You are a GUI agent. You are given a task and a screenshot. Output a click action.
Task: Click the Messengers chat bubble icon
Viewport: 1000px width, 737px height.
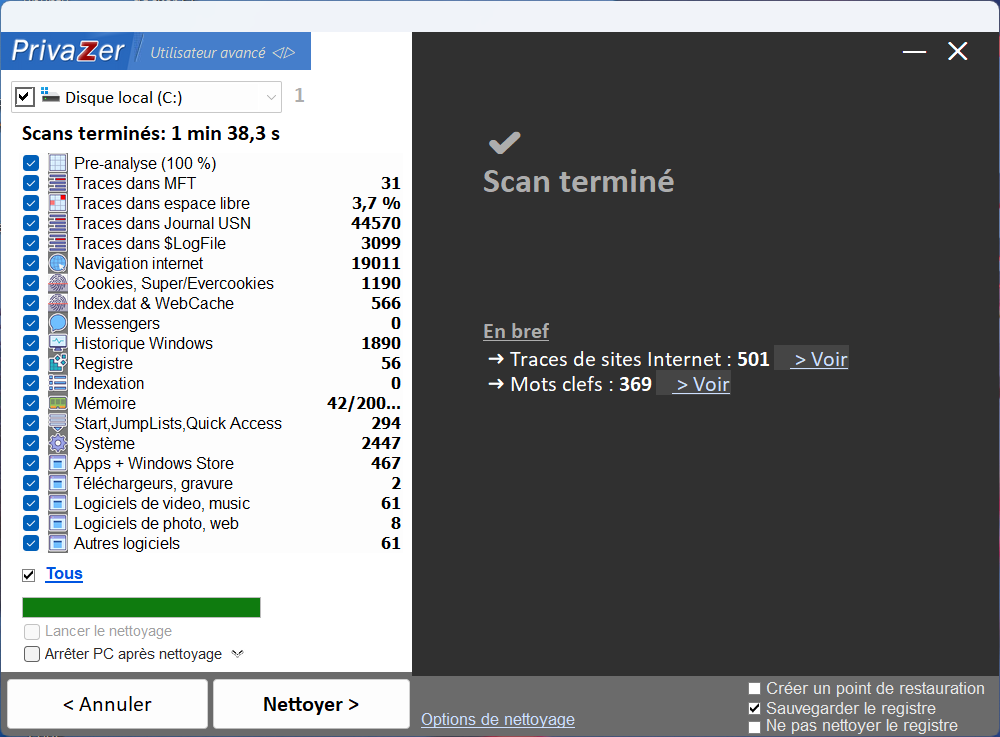click(57, 323)
